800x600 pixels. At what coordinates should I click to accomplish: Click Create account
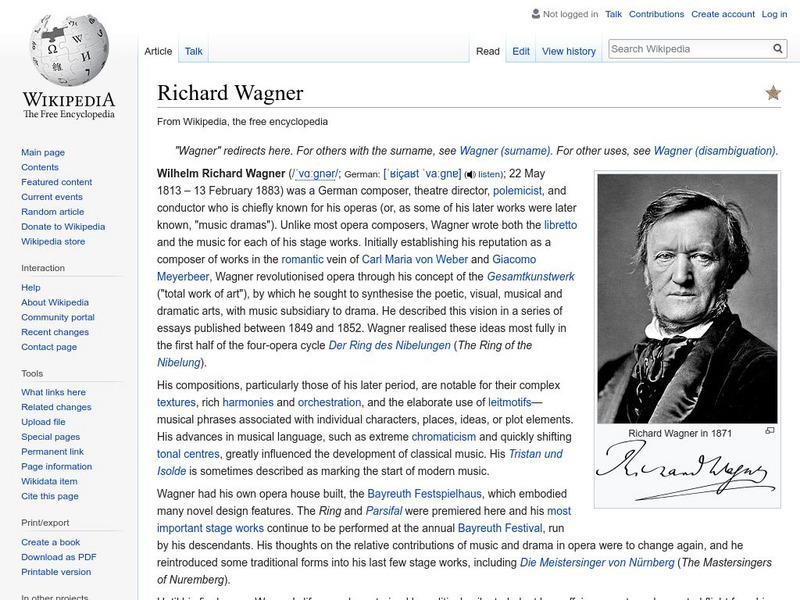(x=722, y=14)
